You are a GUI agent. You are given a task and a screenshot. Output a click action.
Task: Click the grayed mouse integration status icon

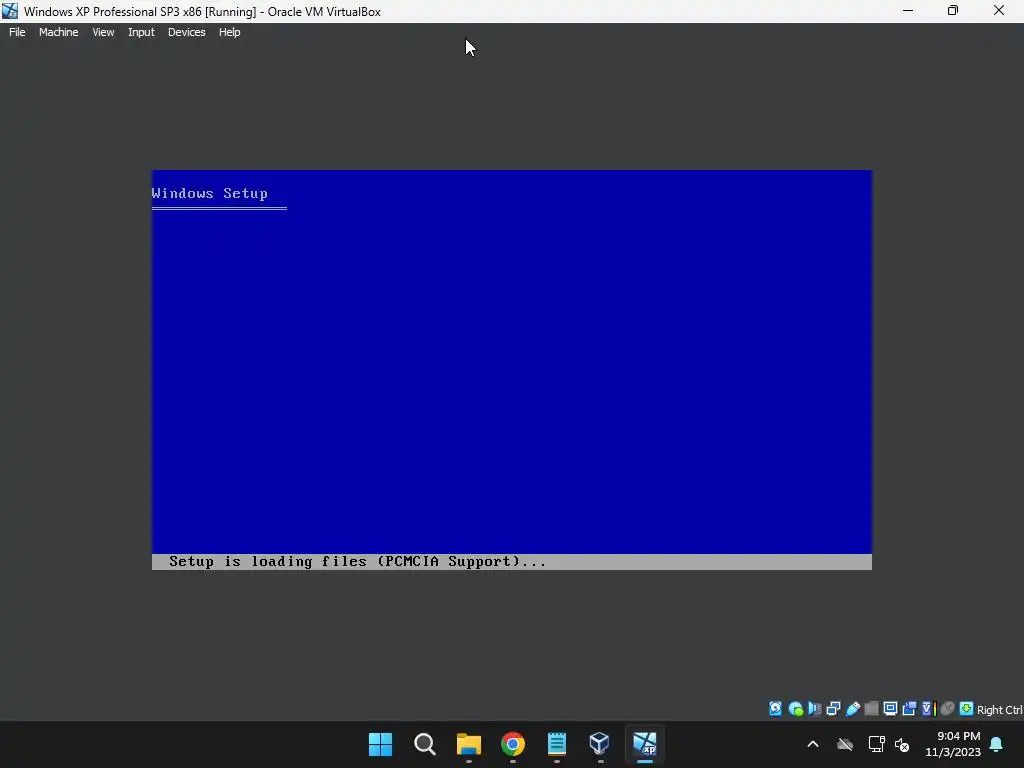coord(948,709)
